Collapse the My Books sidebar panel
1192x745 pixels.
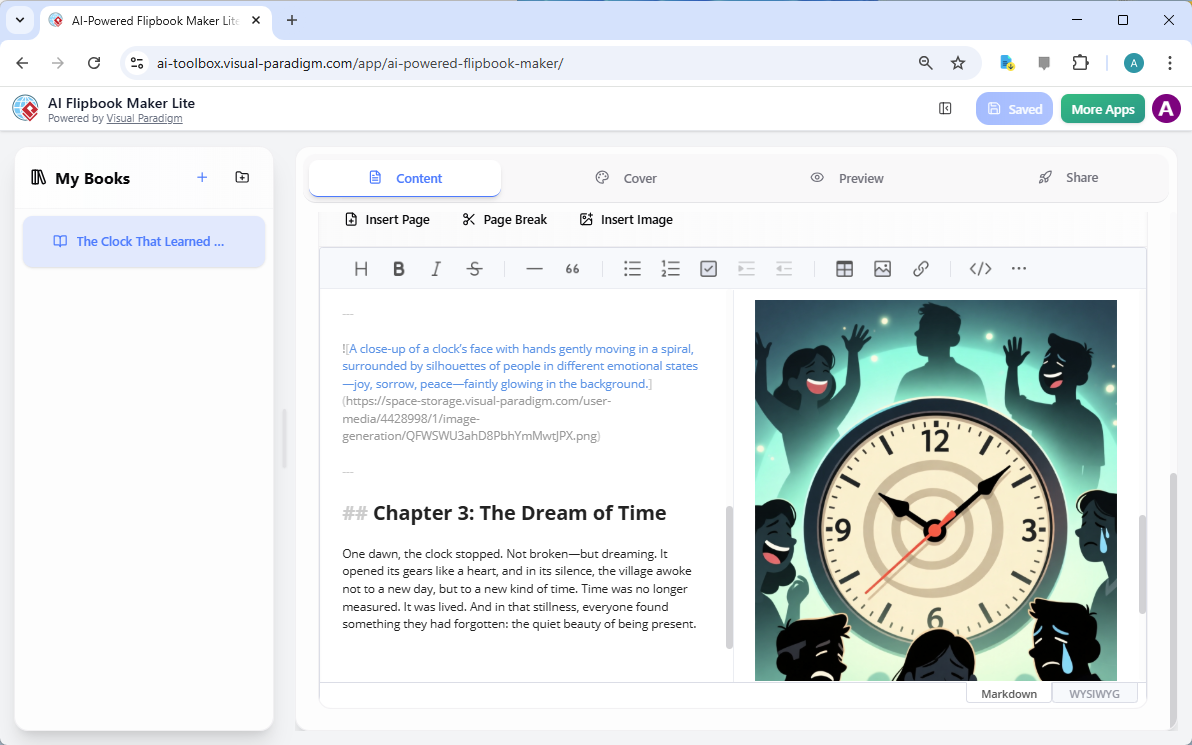point(945,108)
